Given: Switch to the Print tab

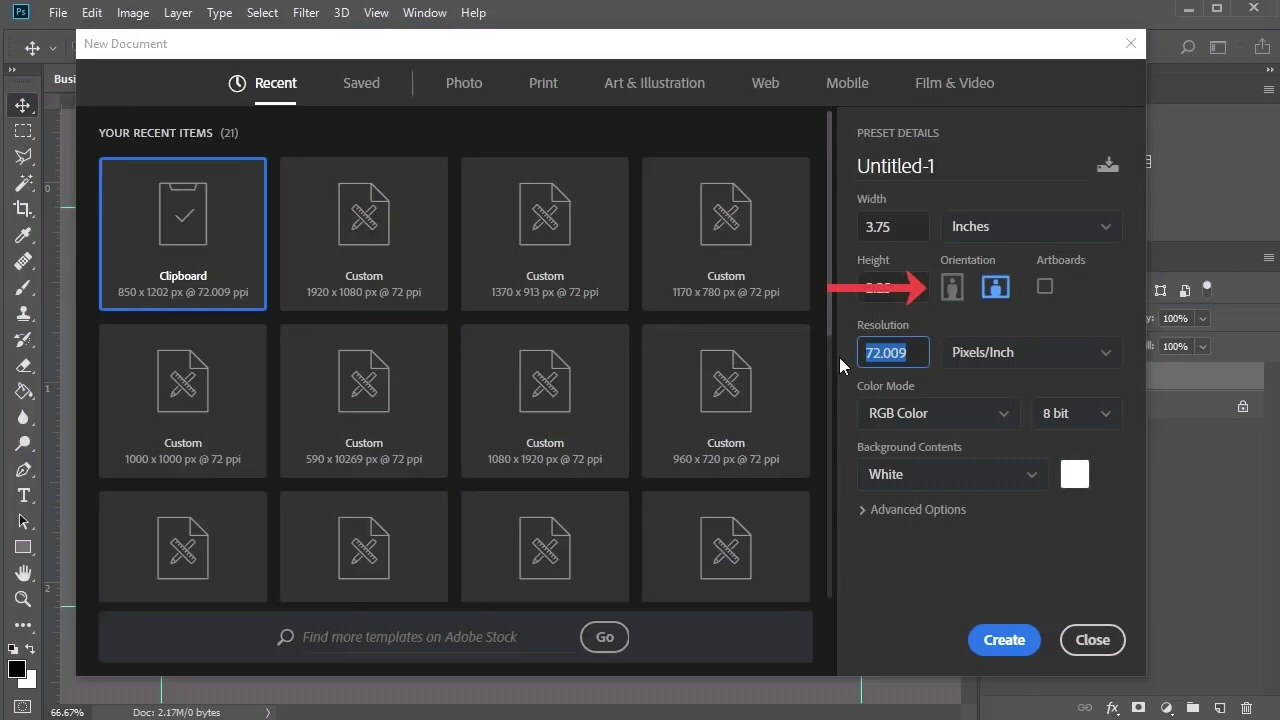Looking at the screenshot, I should click(543, 83).
